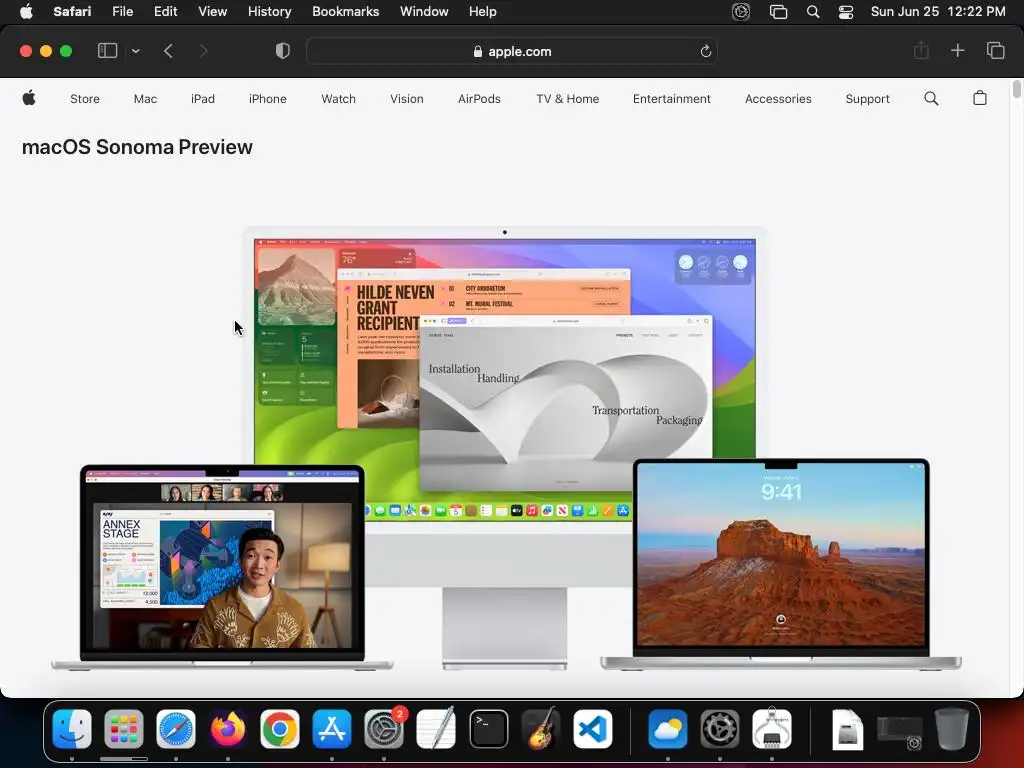1024x768 pixels.
Task: Go to the iPad section
Action: [x=202, y=99]
